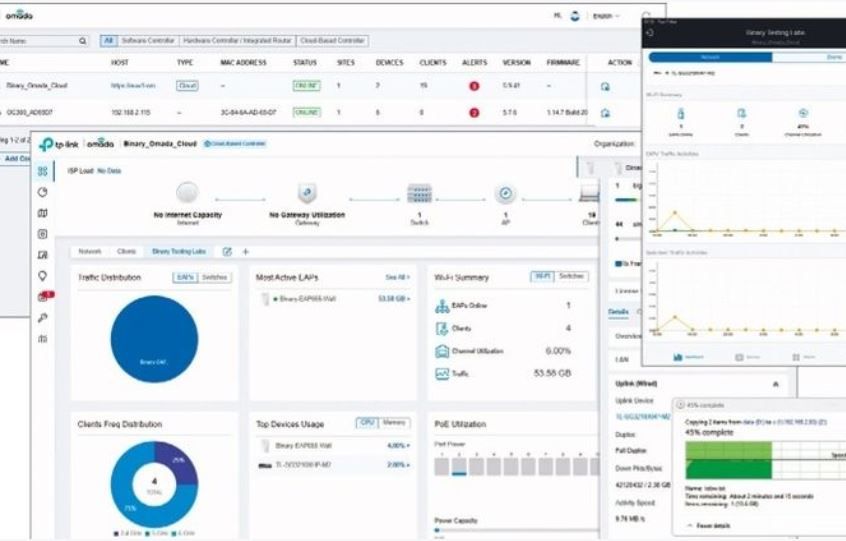This screenshot has width=846, height=541.
Task: Switch to the Network dashboard tab
Action: [x=90, y=251]
